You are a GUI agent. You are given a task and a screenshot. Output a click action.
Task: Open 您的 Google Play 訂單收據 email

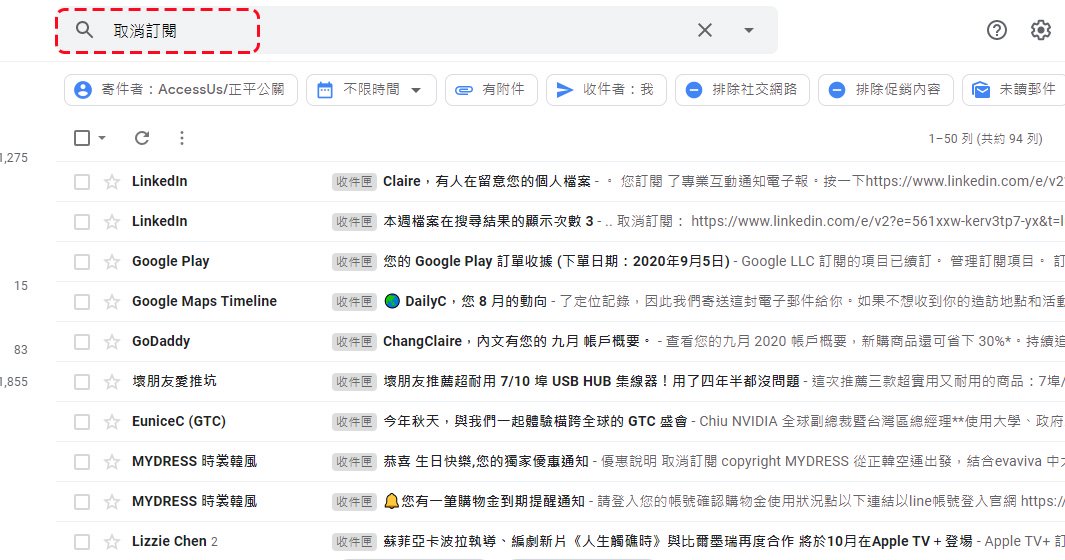[556, 262]
